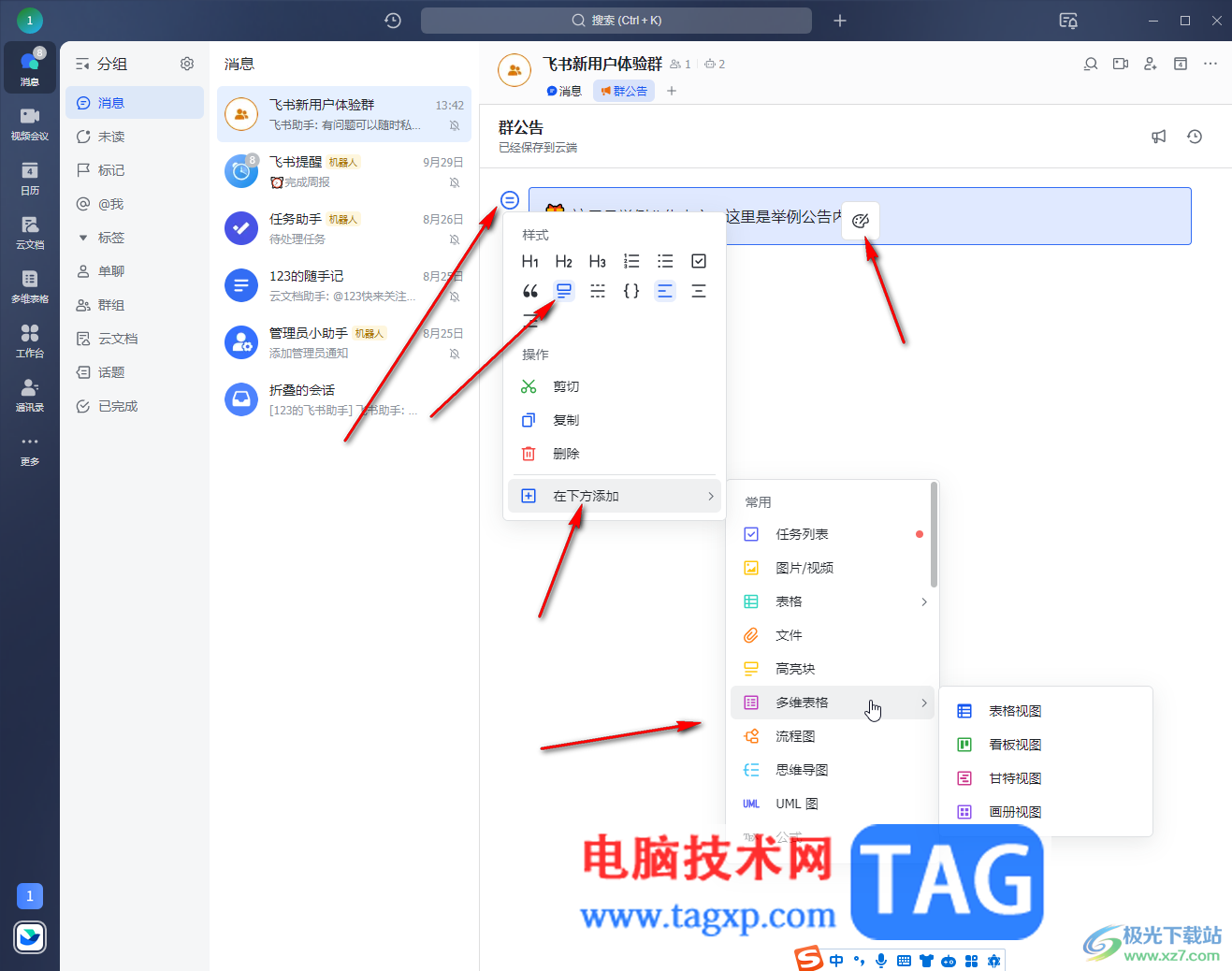Collapse the 分组 panel using its header icon

click(x=82, y=64)
